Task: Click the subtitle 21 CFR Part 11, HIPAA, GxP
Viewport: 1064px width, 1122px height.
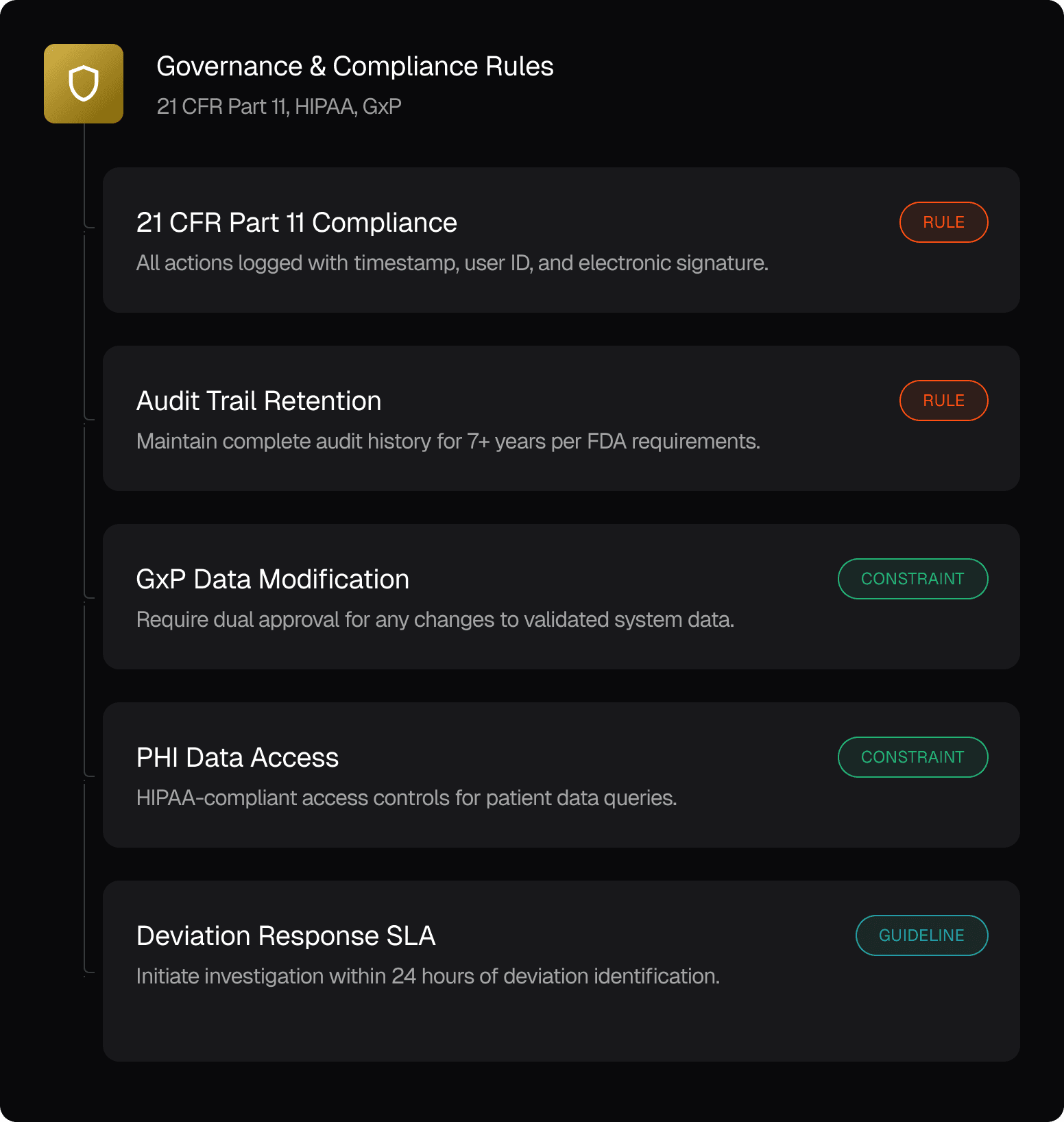Action: pyautogui.click(x=279, y=106)
